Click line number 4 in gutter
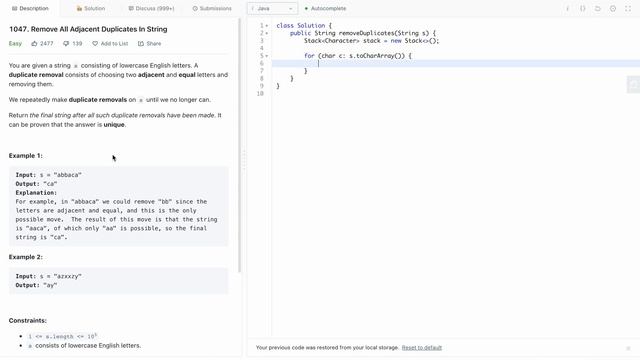Screen dimensions: 640x360 [262, 48]
